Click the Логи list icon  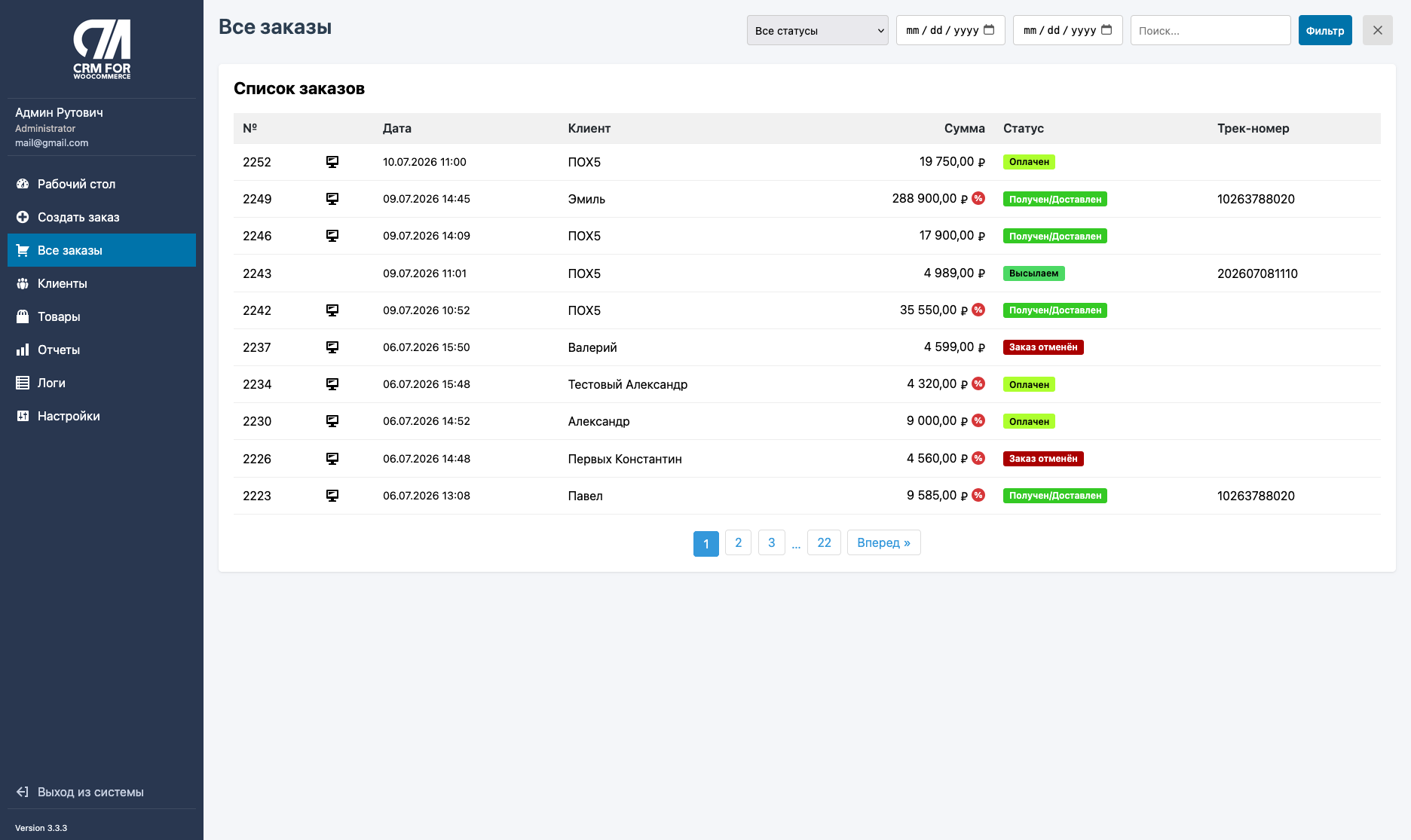point(23,383)
